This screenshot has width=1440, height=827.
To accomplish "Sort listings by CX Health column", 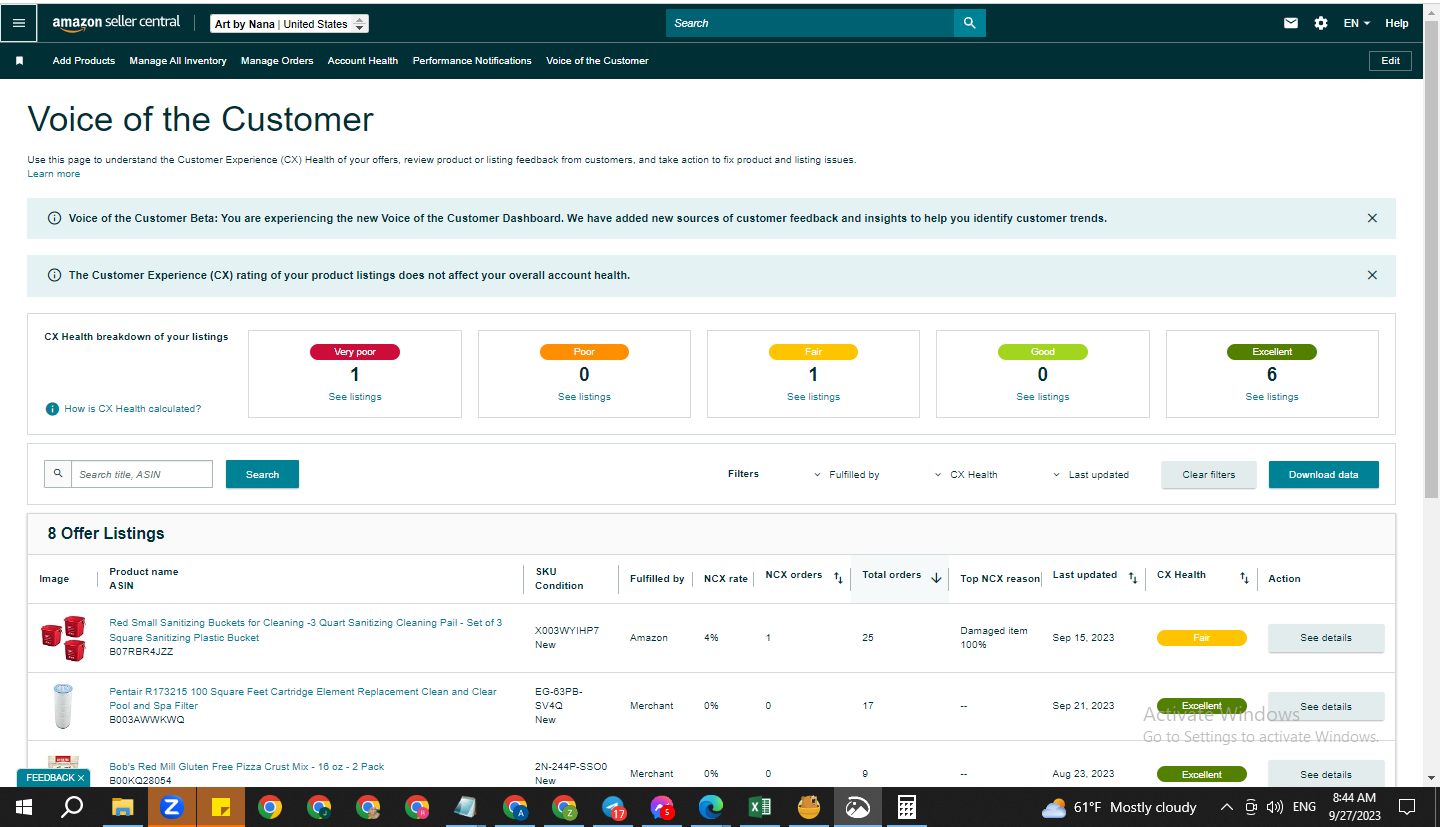I will click(1245, 578).
